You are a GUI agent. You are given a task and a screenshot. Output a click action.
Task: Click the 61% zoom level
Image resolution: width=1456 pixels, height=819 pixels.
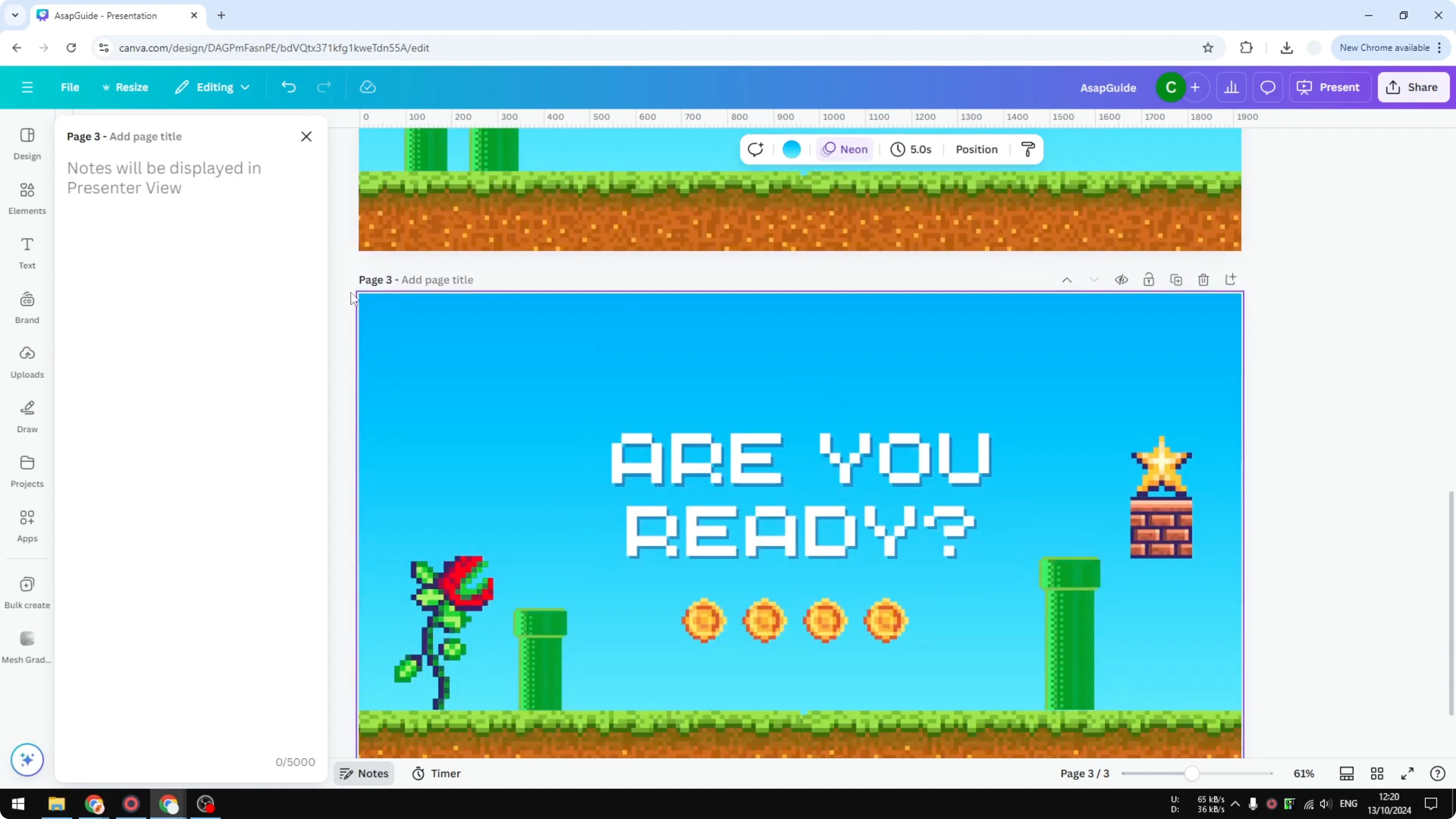tap(1304, 773)
